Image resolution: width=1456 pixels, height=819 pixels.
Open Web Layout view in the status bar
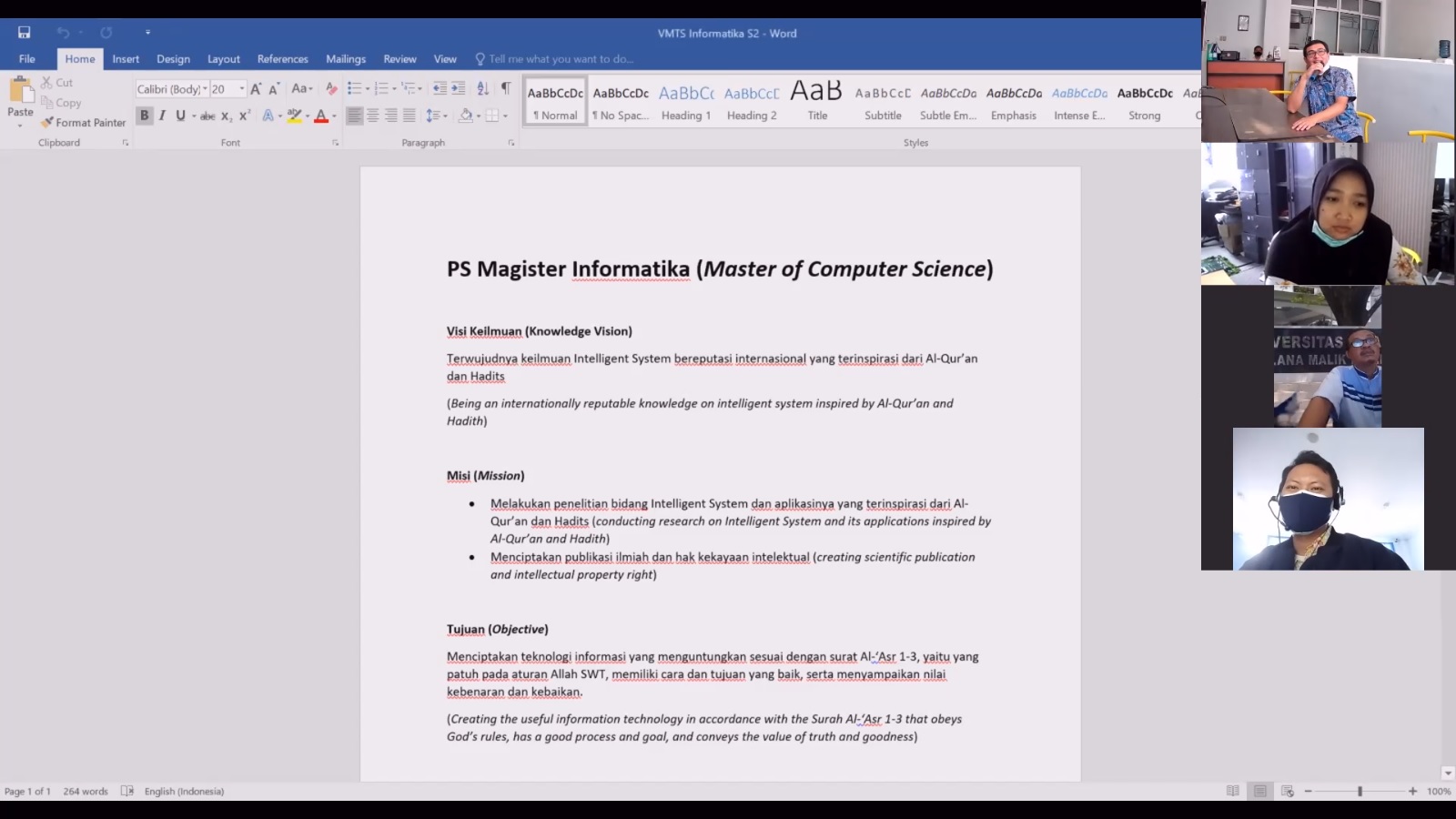click(x=1287, y=792)
